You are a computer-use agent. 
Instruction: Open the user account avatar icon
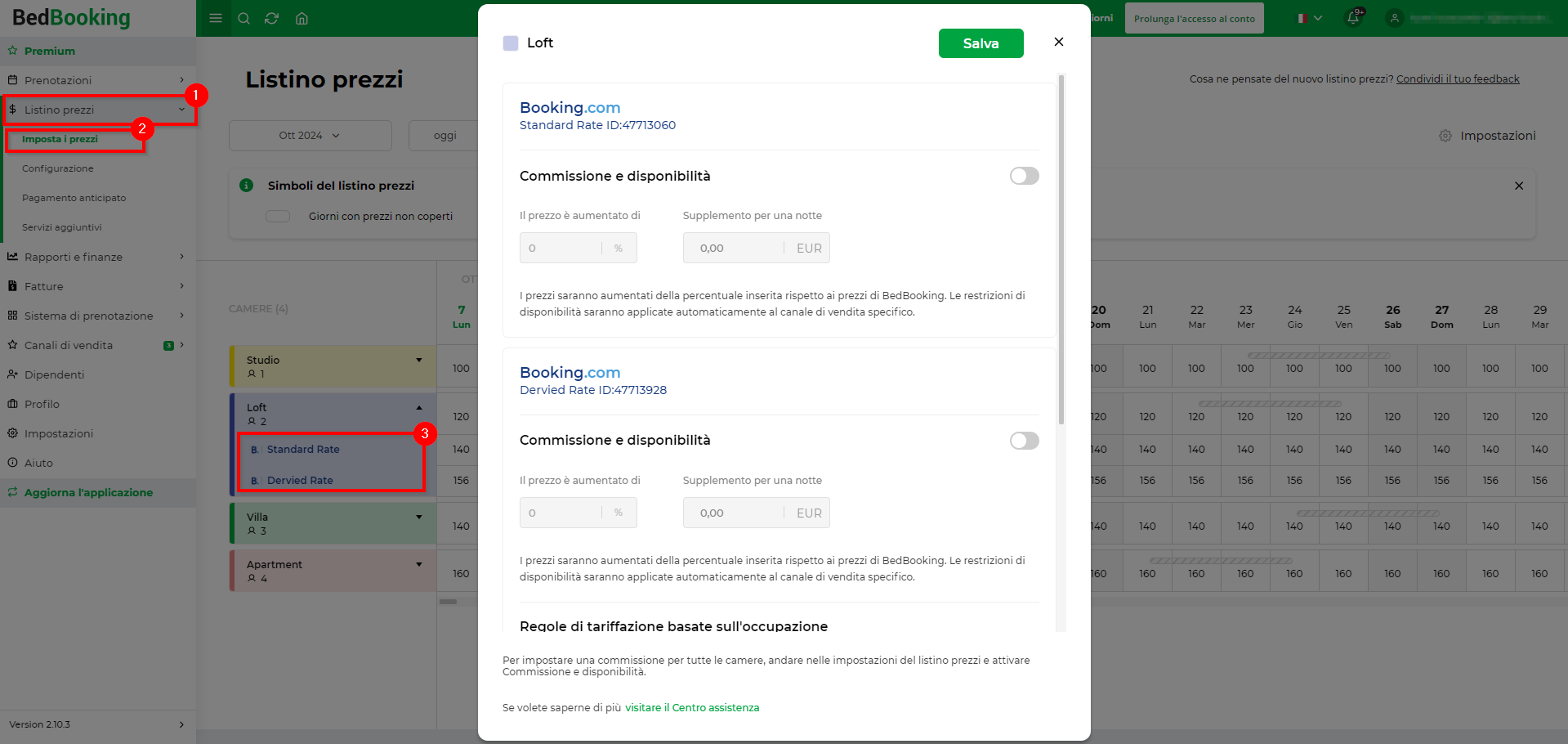(x=1395, y=18)
